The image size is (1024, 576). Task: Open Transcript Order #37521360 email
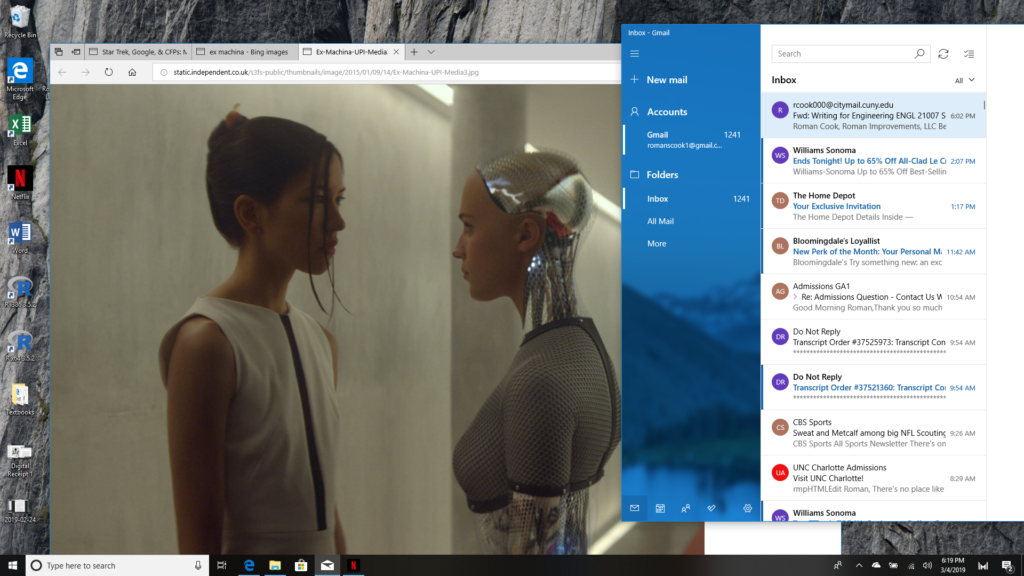(x=873, y=387)
